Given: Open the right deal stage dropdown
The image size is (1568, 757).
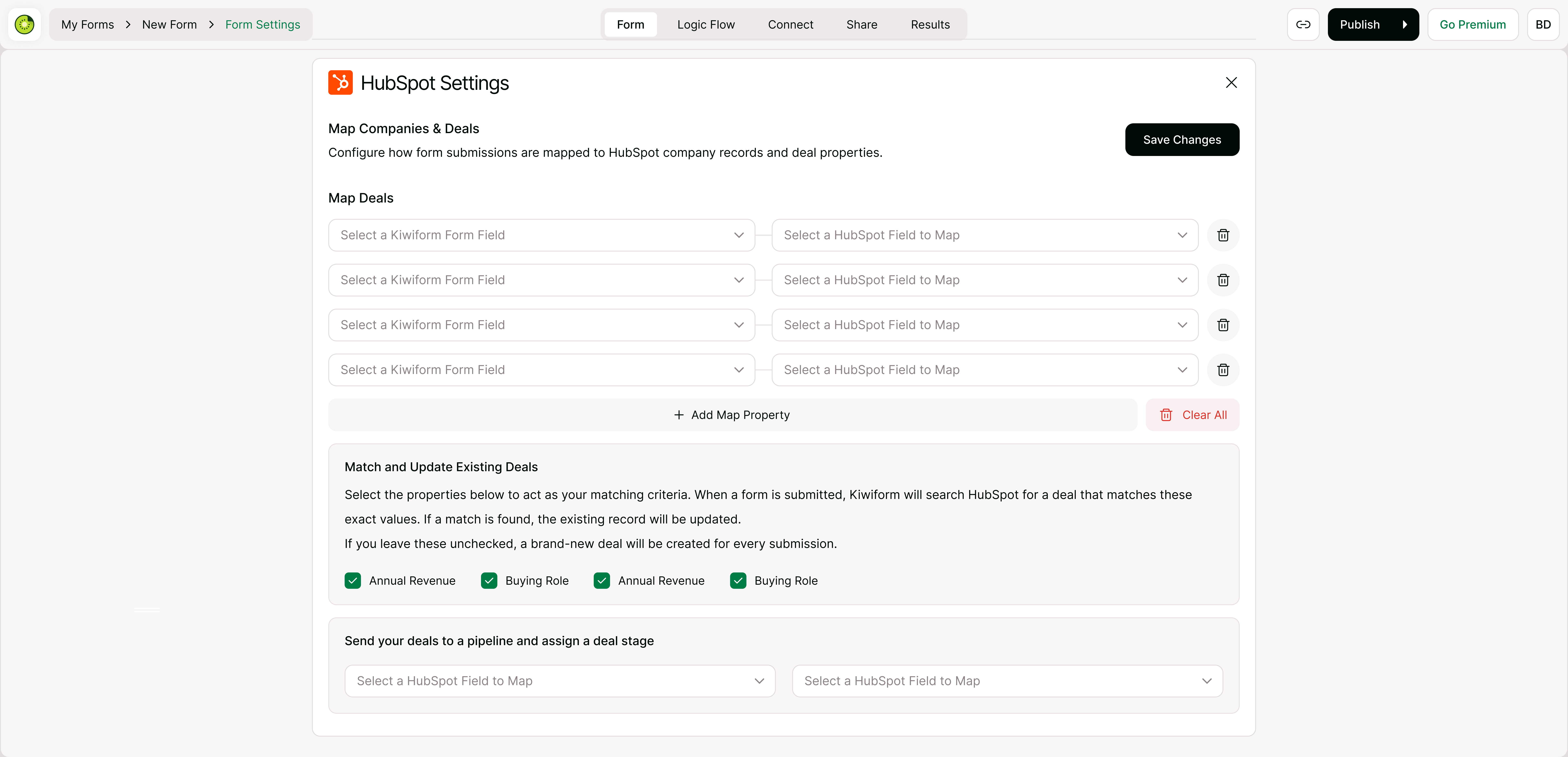Looking at the screenshot, I should point(1007,681).
